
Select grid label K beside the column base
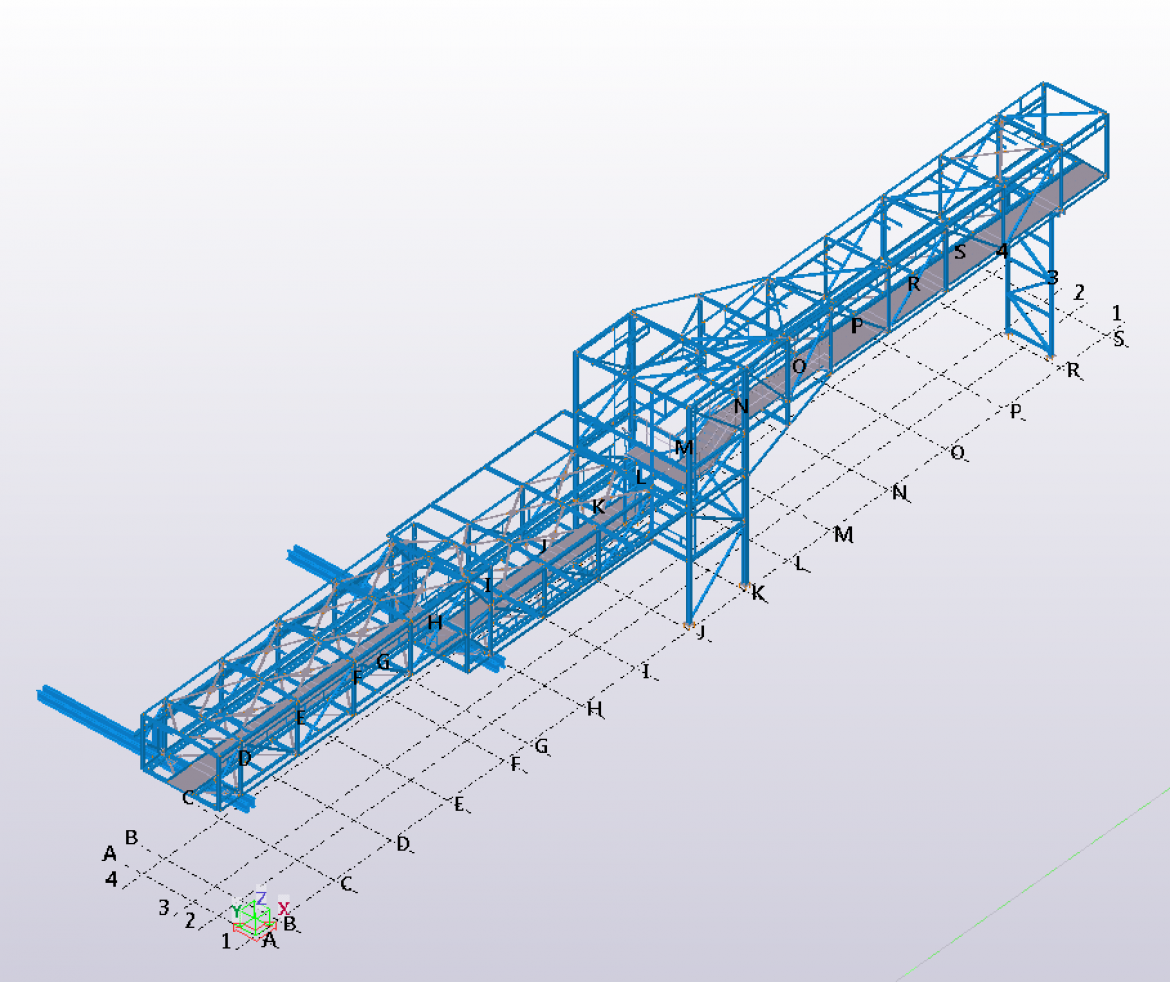tap(759, 593)
